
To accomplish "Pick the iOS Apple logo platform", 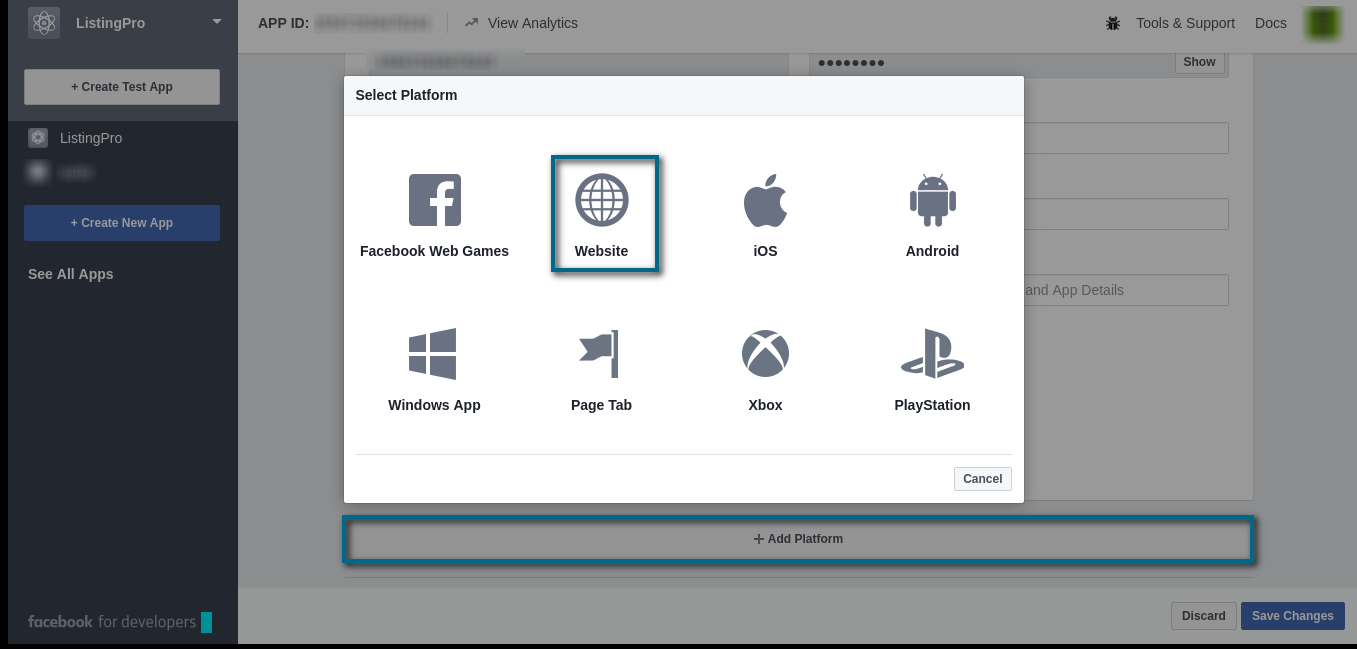I will [765, 200].
